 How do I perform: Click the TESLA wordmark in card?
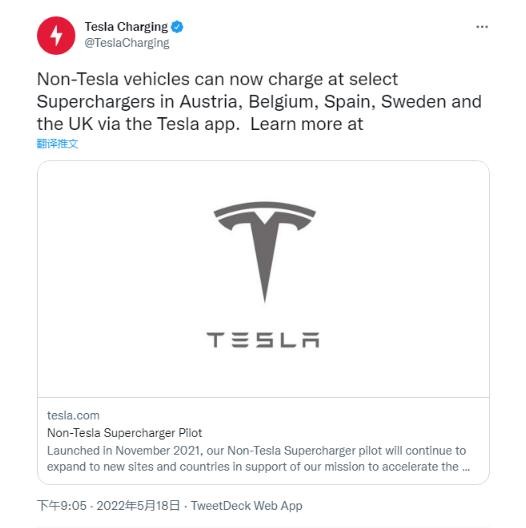tap(263, 339)
